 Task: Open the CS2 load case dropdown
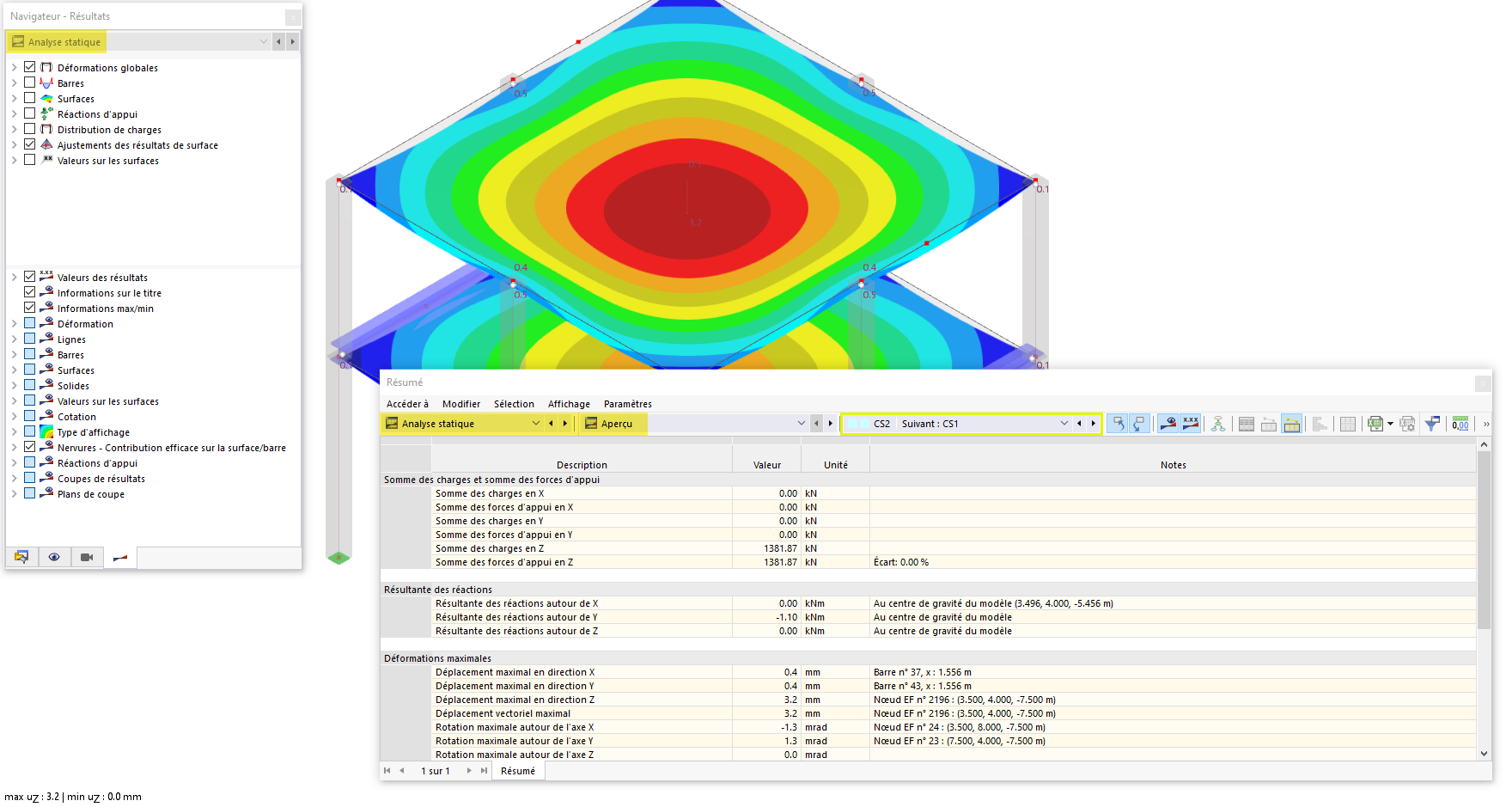coord(1064,423)
